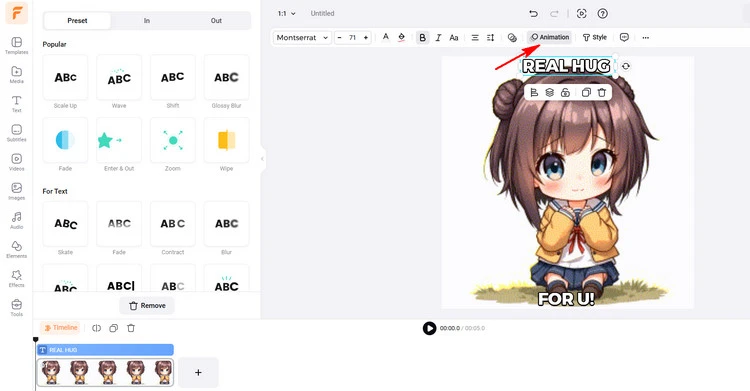The width and height of the screenshot is (750, 391).
Task: Decrease font size with minus button
Action: coord(340,37)
